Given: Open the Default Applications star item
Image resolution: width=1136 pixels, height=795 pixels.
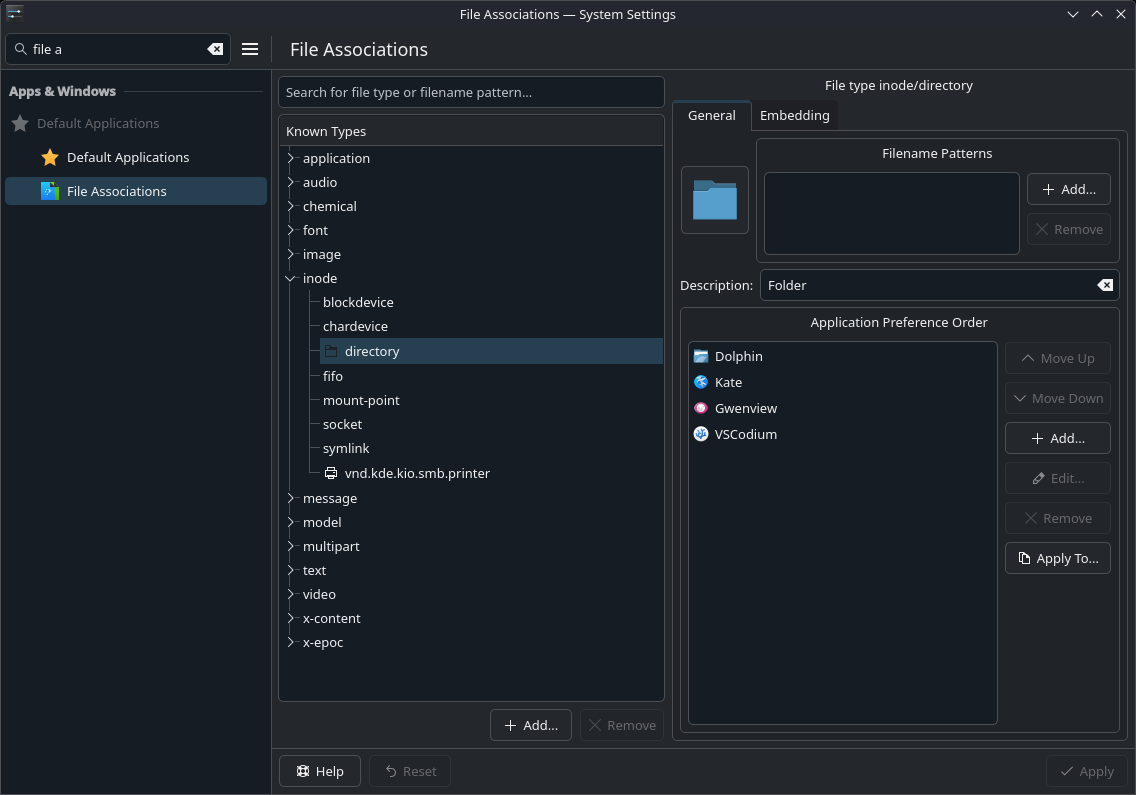Looking at the screenshot, I should click(127, 158).
